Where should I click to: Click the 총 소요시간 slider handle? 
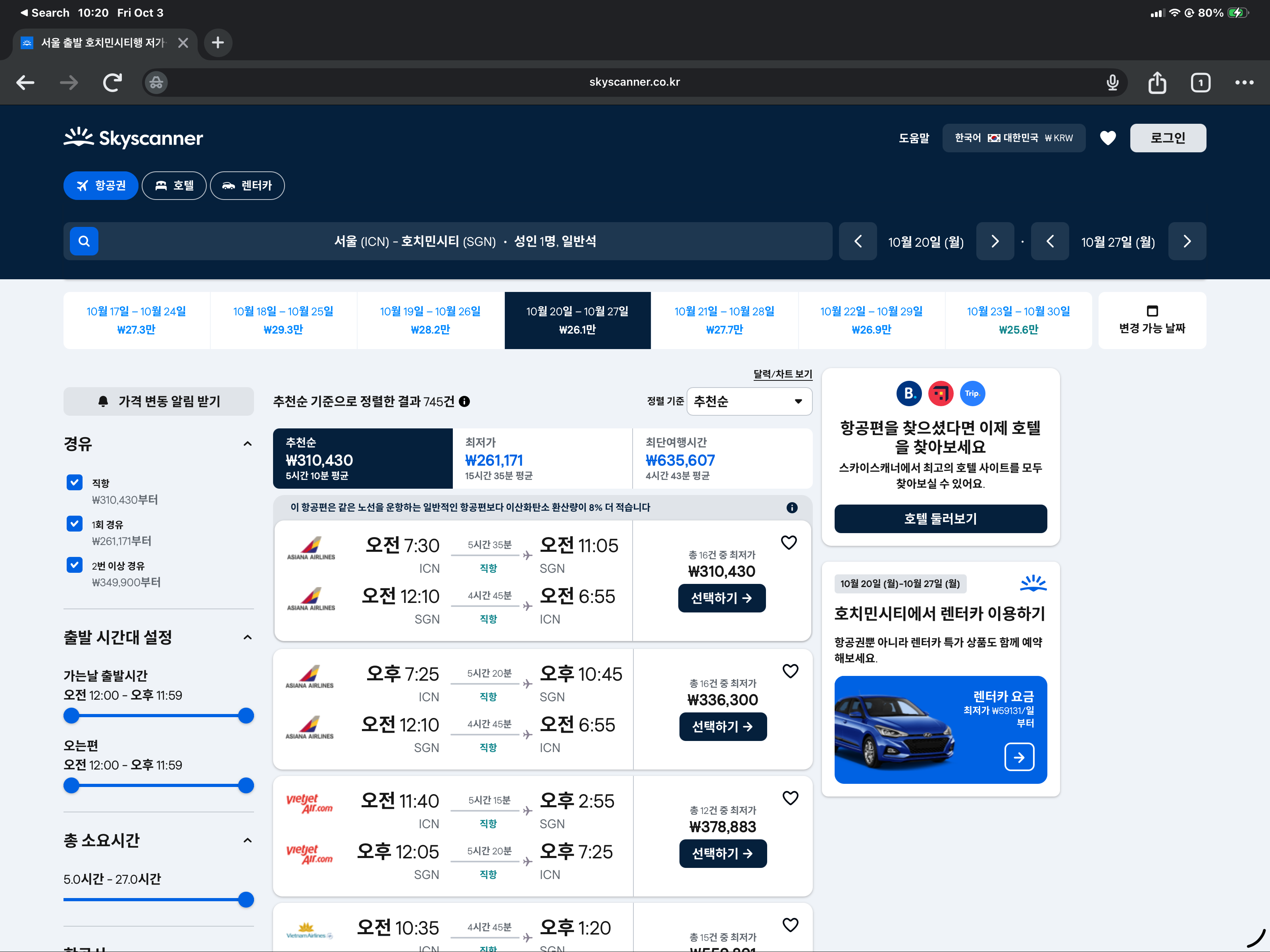(246, 900)
